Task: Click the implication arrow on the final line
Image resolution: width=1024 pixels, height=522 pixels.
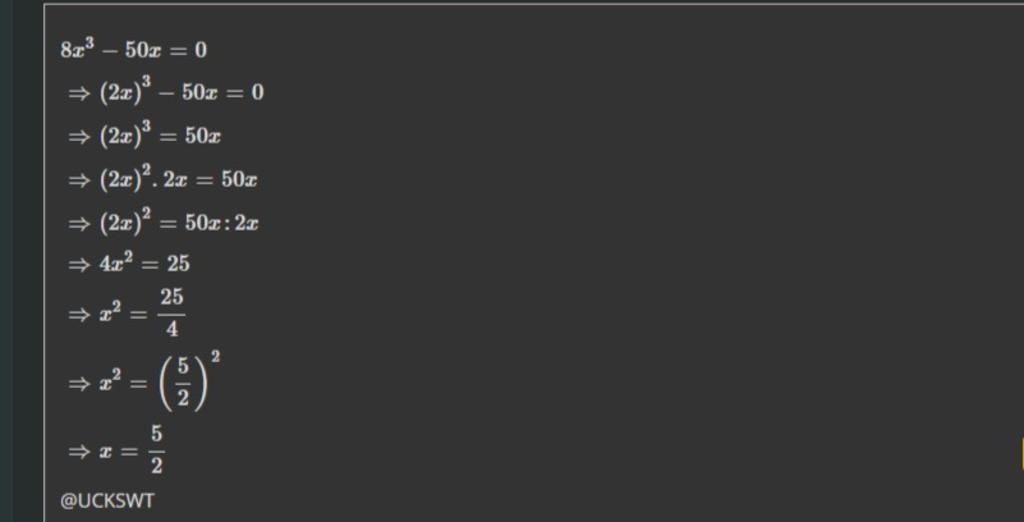Action: click(x=79, y=452)
